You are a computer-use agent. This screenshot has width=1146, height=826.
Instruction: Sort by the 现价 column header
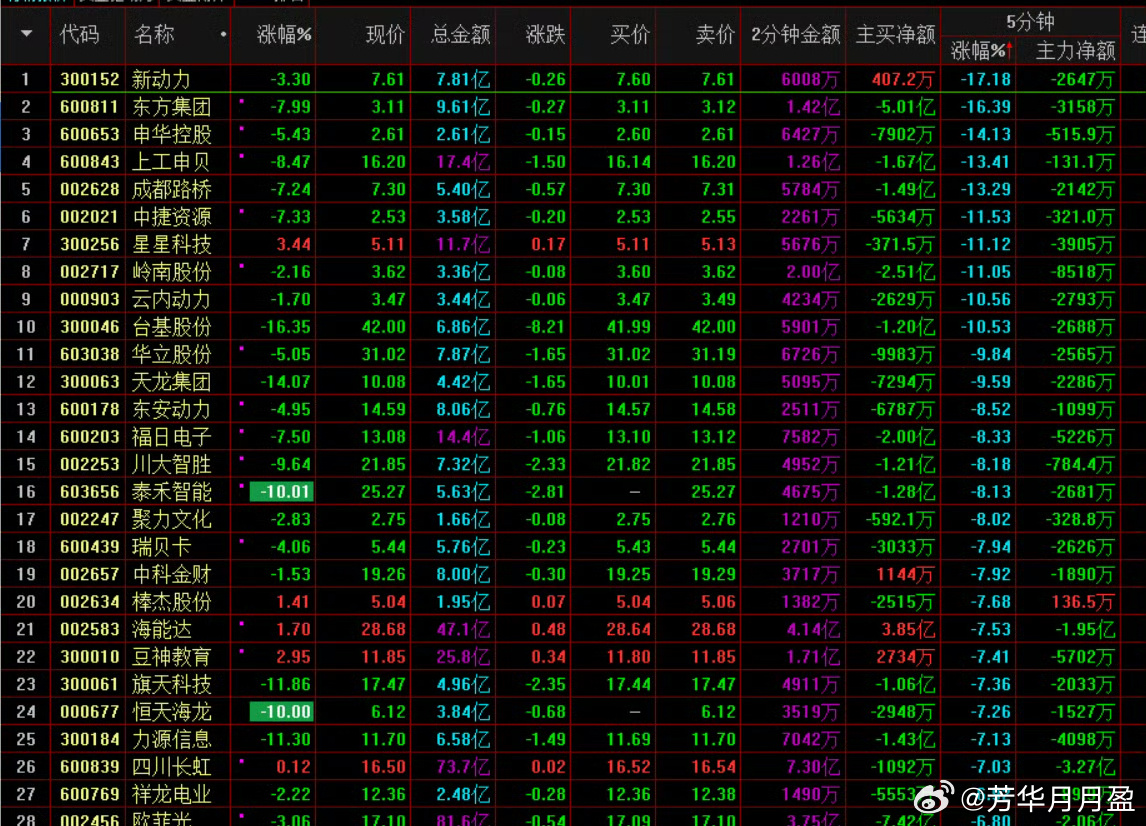pos(385,35)
